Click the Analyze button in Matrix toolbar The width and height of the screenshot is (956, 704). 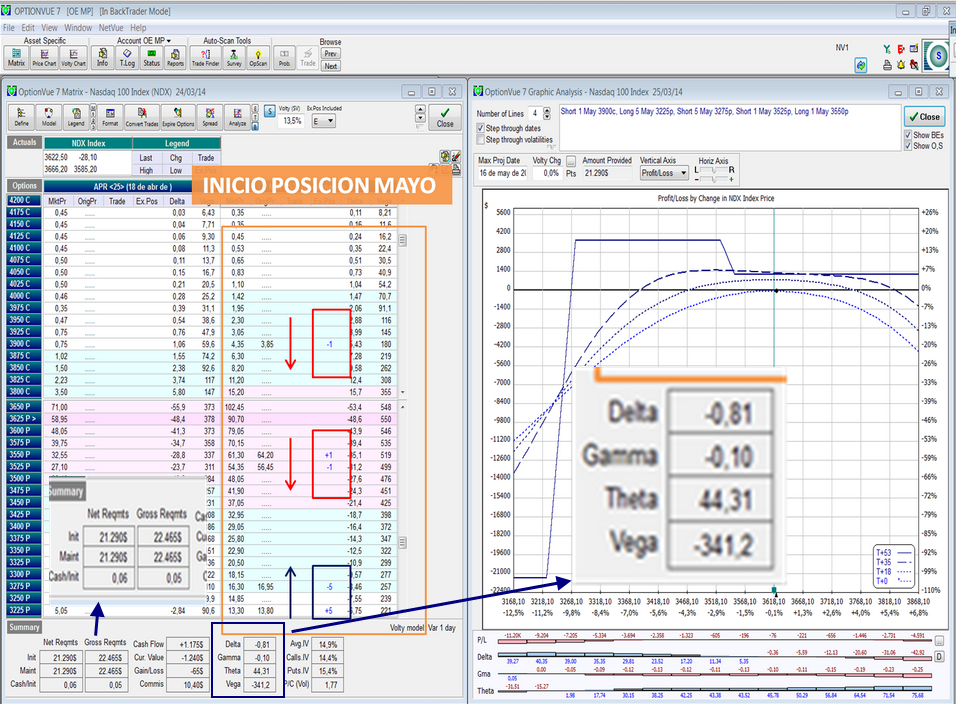point(237,116)
